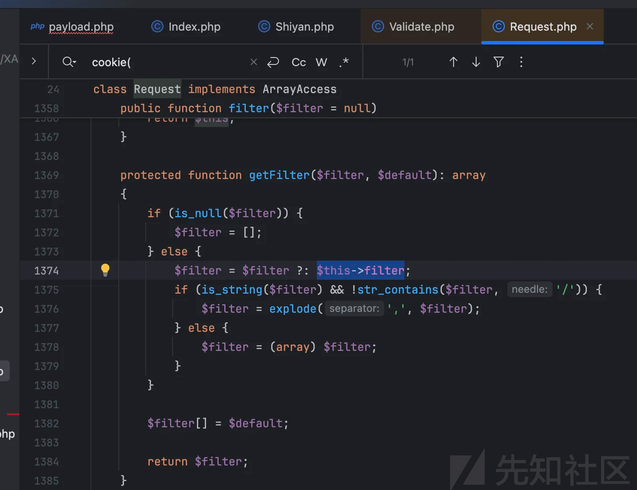Click the getFilter function name
The image size is (637, 490).
[x=279, y=175]
